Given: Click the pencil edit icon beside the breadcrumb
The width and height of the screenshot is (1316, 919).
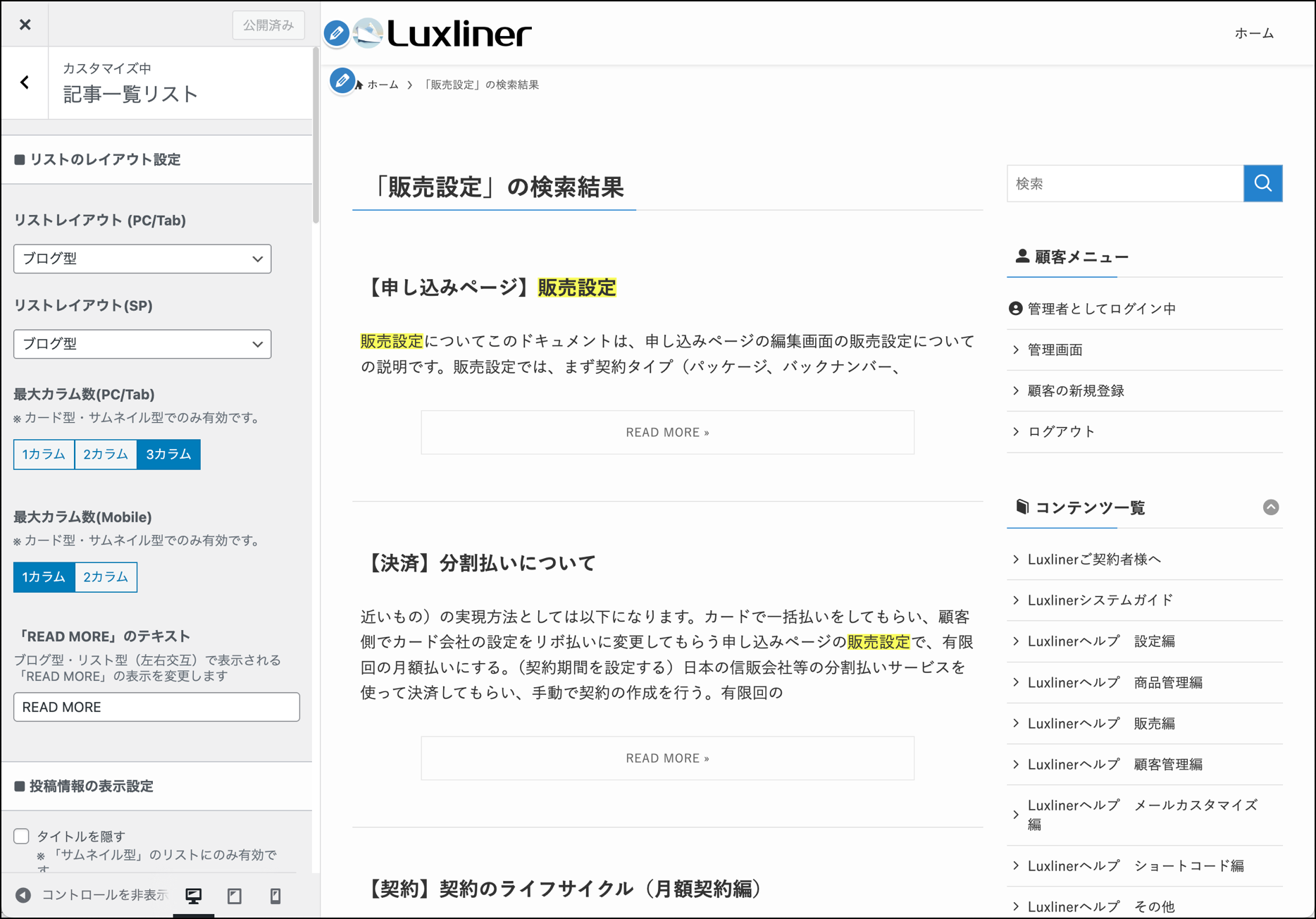Looking at the screenshot, I should [342, 81].
